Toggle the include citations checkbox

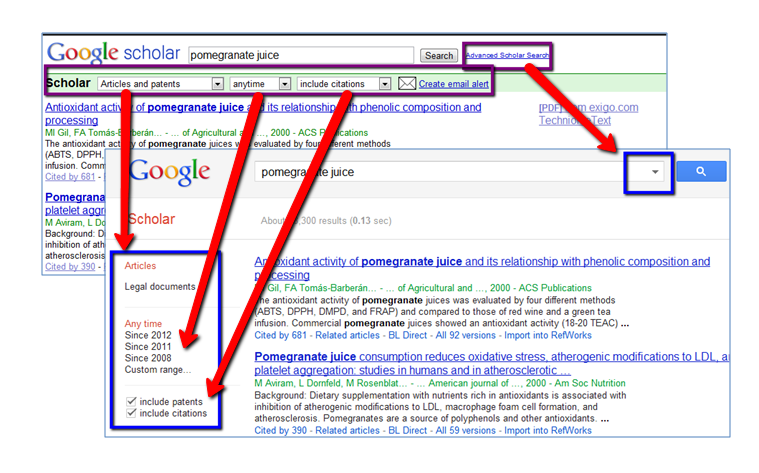click(131, 413)
